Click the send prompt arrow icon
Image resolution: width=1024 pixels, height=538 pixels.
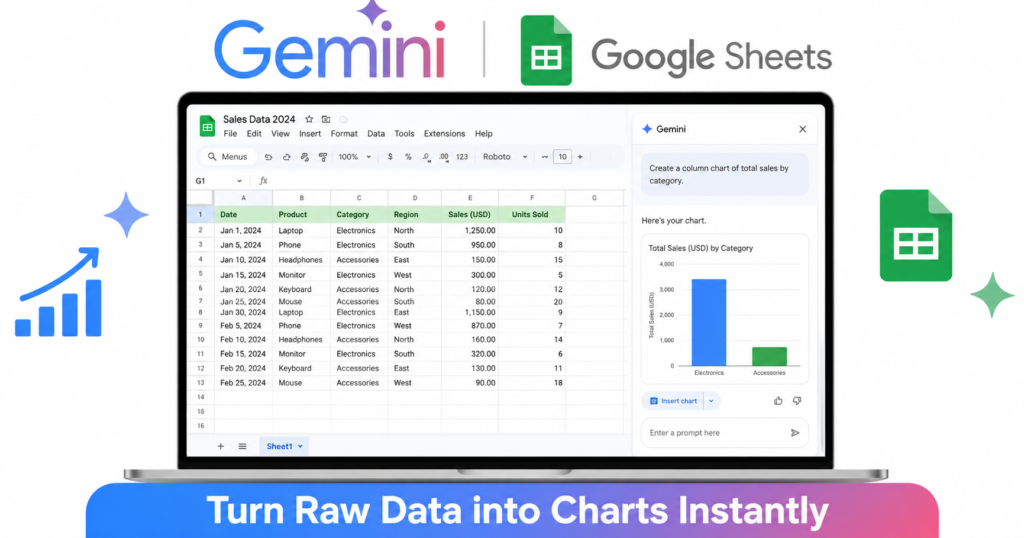click(x=795, y=433)
